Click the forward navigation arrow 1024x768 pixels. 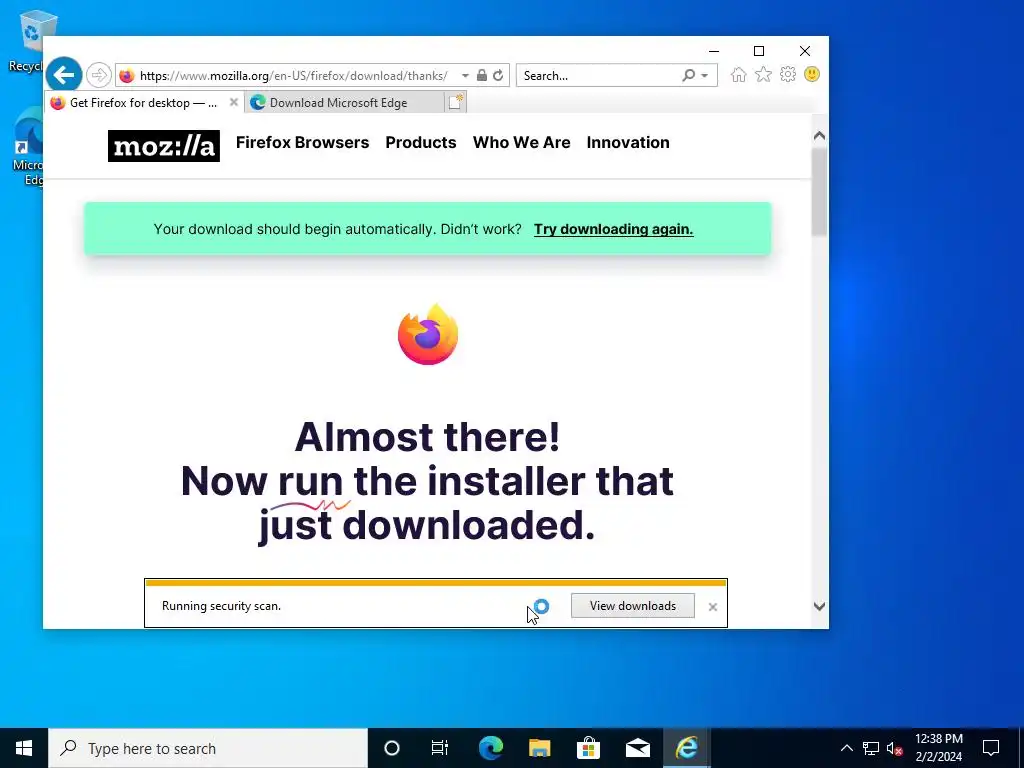pyautogui.click(x=99, y=75)
